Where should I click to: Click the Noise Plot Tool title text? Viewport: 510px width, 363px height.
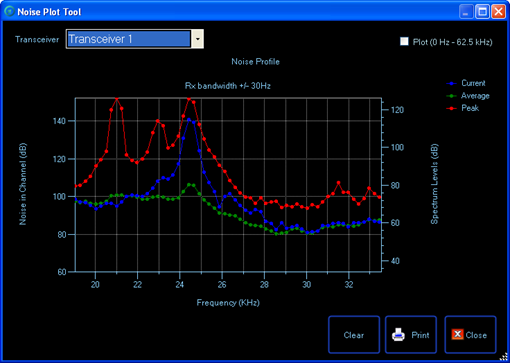click(49, 12)
